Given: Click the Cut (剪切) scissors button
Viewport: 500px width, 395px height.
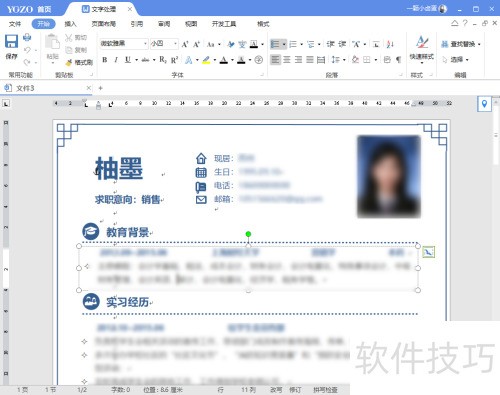Looking at the screenshot, I should (76, 38).
